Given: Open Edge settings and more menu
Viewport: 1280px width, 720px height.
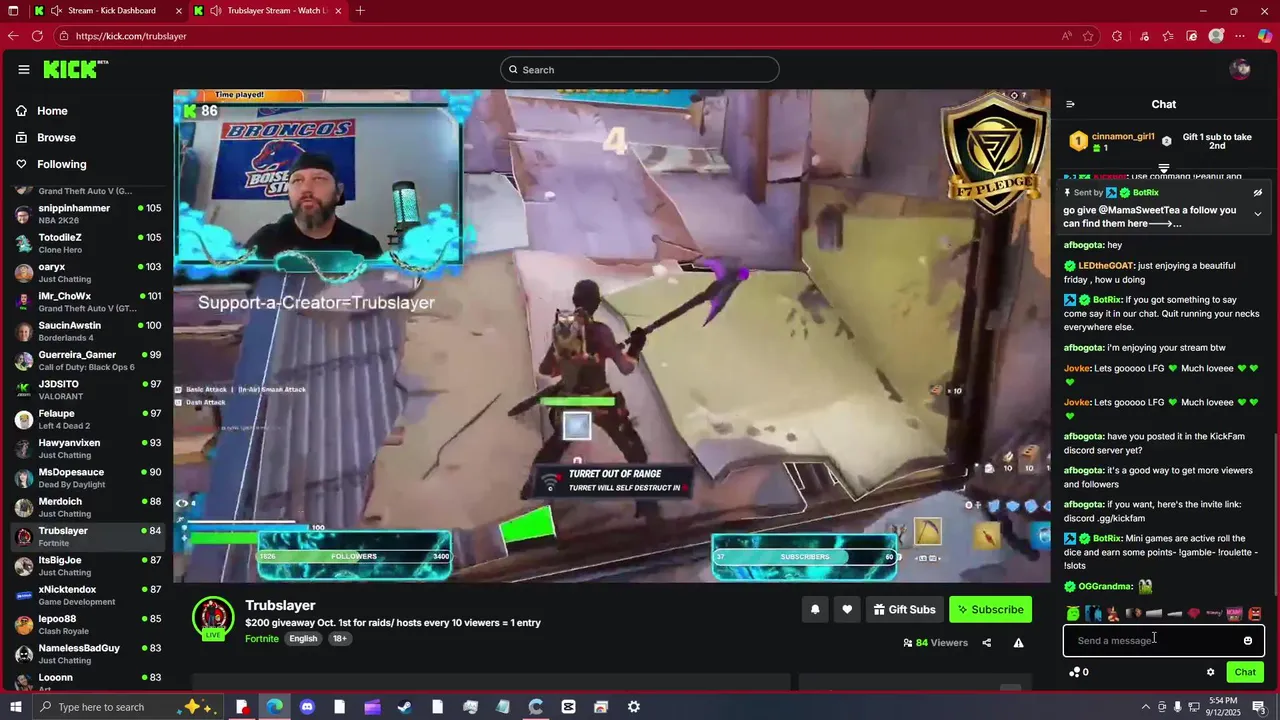Looking at the screenshot, I should 1240,36.
